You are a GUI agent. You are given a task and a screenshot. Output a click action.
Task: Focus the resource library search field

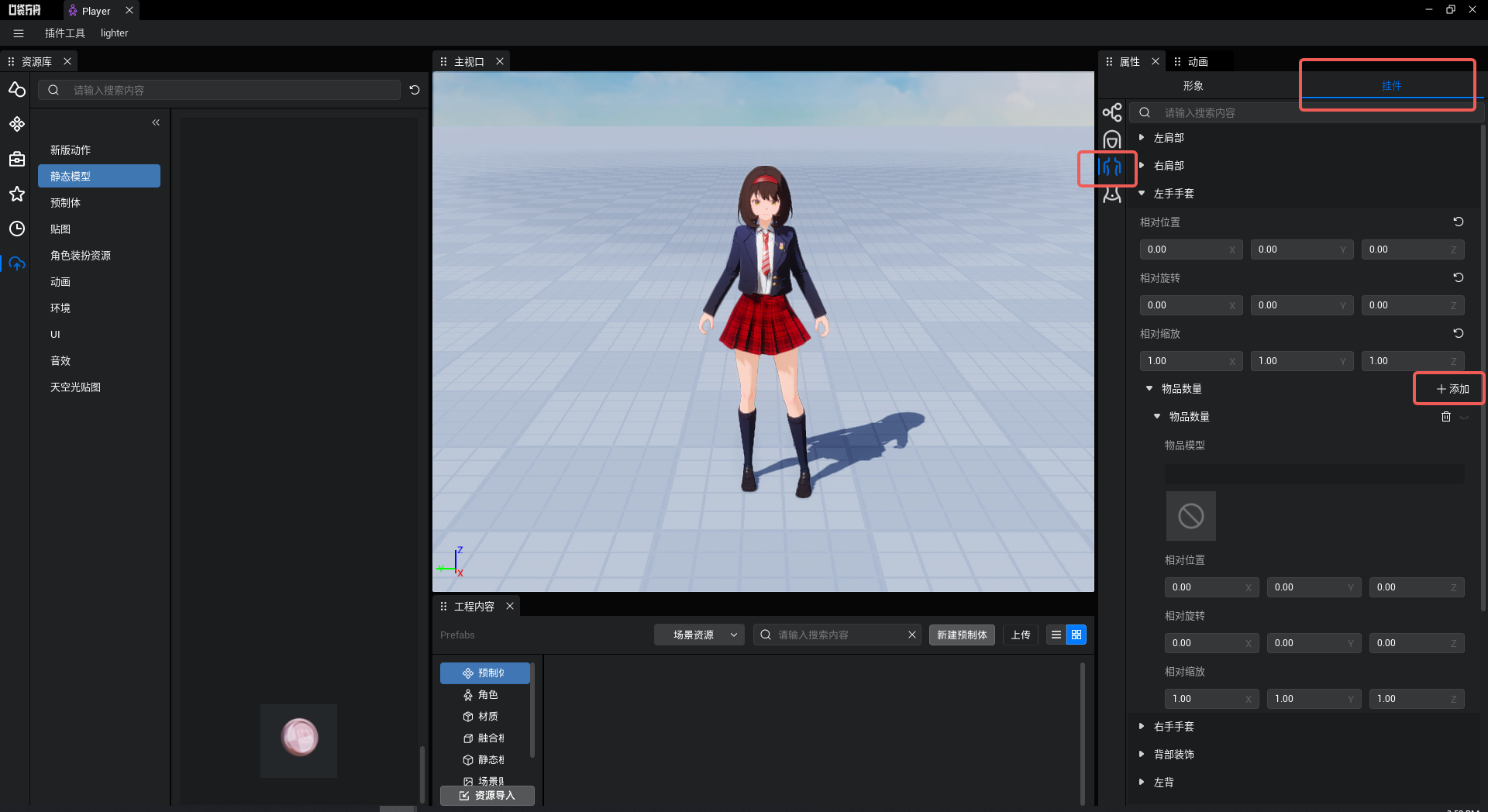219,90
